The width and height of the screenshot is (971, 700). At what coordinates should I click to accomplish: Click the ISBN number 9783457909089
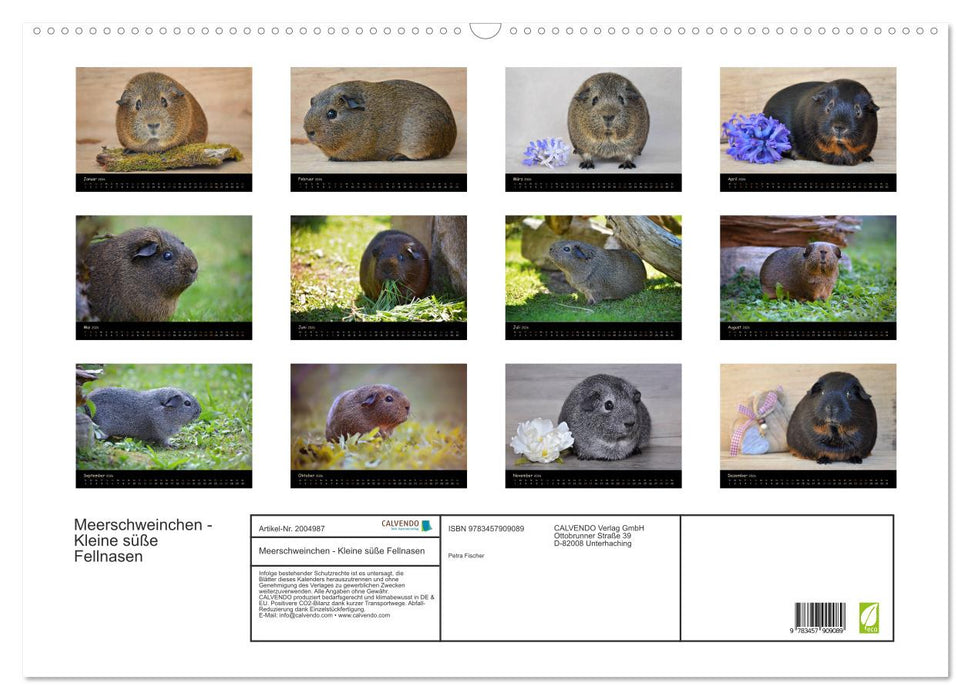tap(487, 528)
